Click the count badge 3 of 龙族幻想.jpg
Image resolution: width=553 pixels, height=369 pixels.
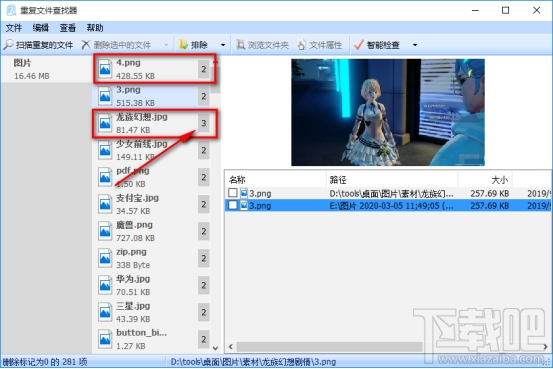click(203, 123)
